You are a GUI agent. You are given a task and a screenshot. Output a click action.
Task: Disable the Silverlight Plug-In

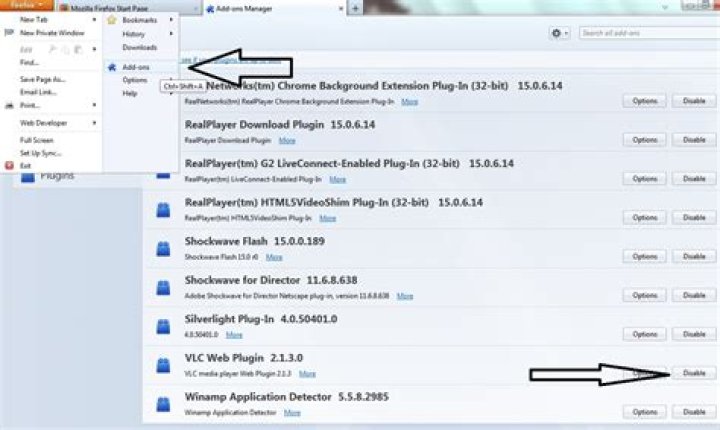pyautogui.click(x=694, y=334)
